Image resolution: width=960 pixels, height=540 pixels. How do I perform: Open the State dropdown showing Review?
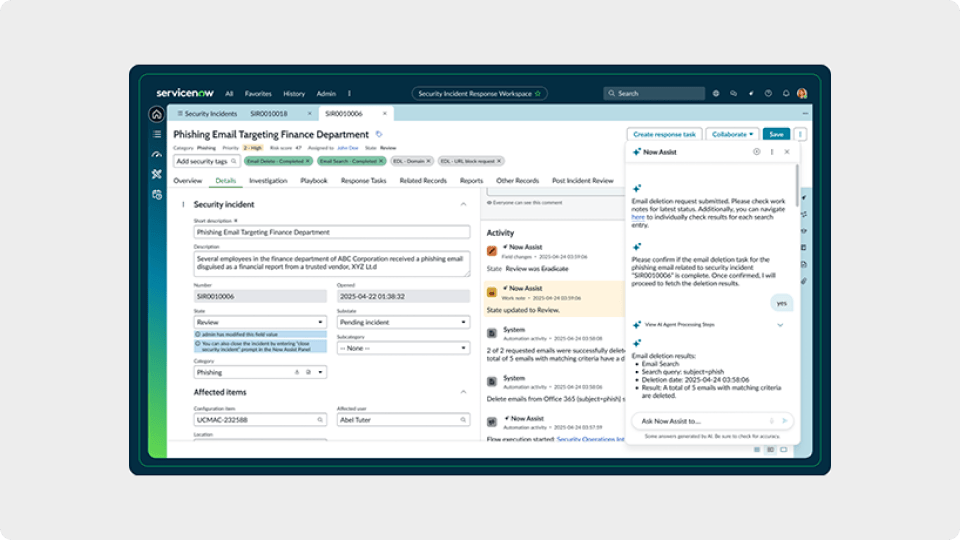click(x=260, y=322)
